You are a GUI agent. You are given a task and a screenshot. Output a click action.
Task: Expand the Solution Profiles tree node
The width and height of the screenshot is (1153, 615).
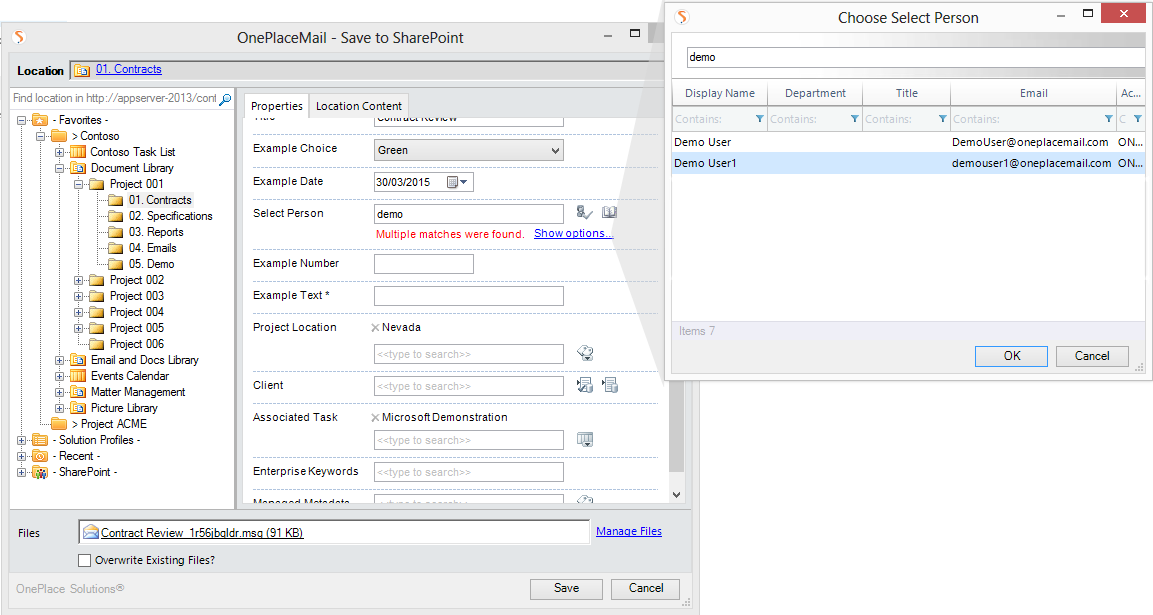(22, 440)
